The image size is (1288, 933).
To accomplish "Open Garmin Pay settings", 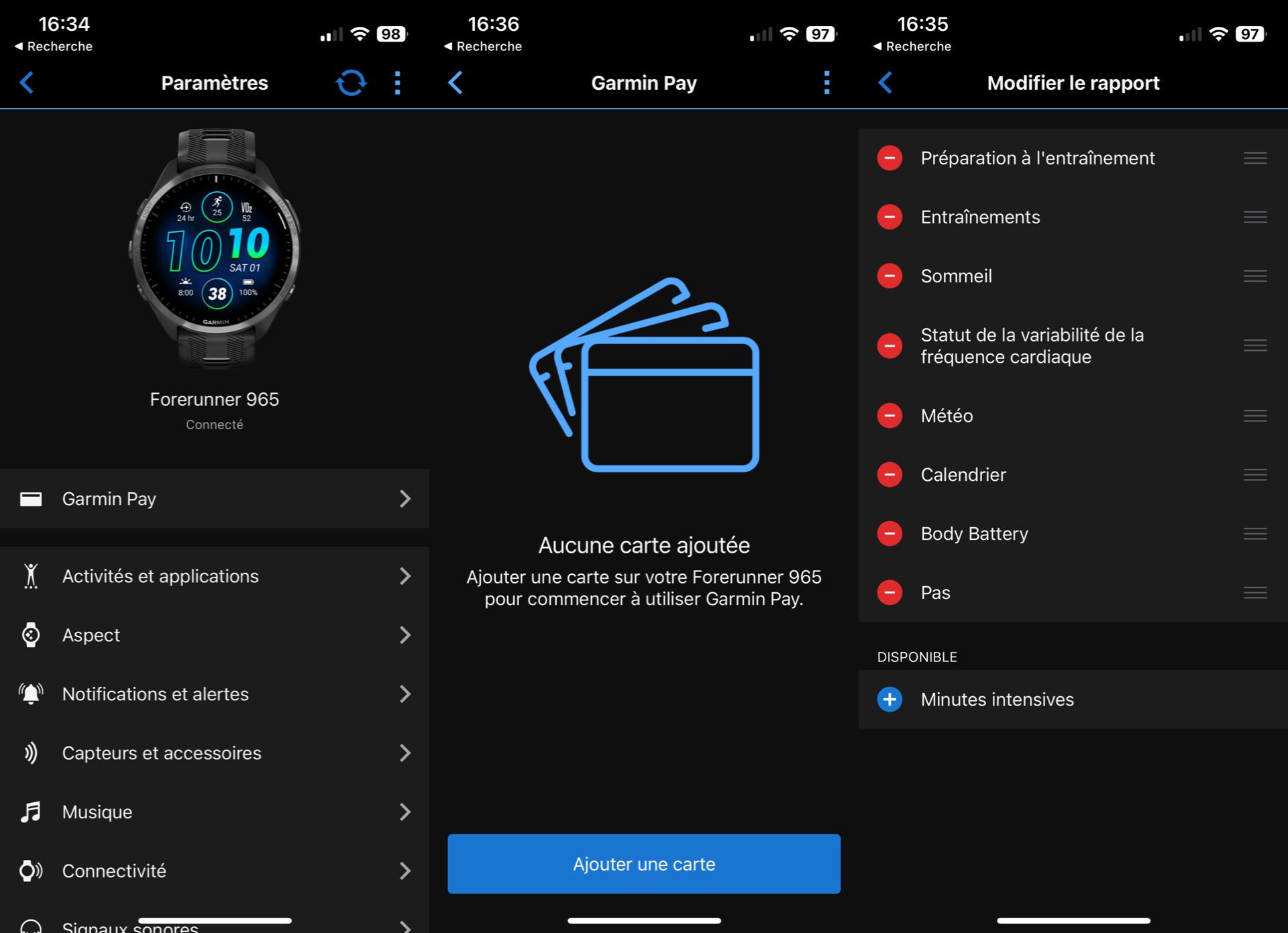I will click(214, 498).
